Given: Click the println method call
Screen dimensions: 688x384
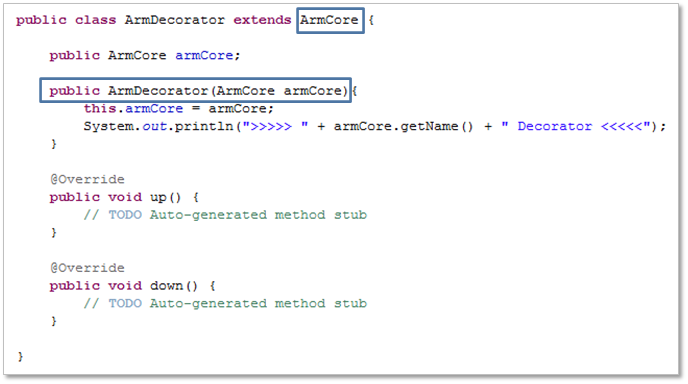Looking at the screenshot, I should tap(204, 126).
